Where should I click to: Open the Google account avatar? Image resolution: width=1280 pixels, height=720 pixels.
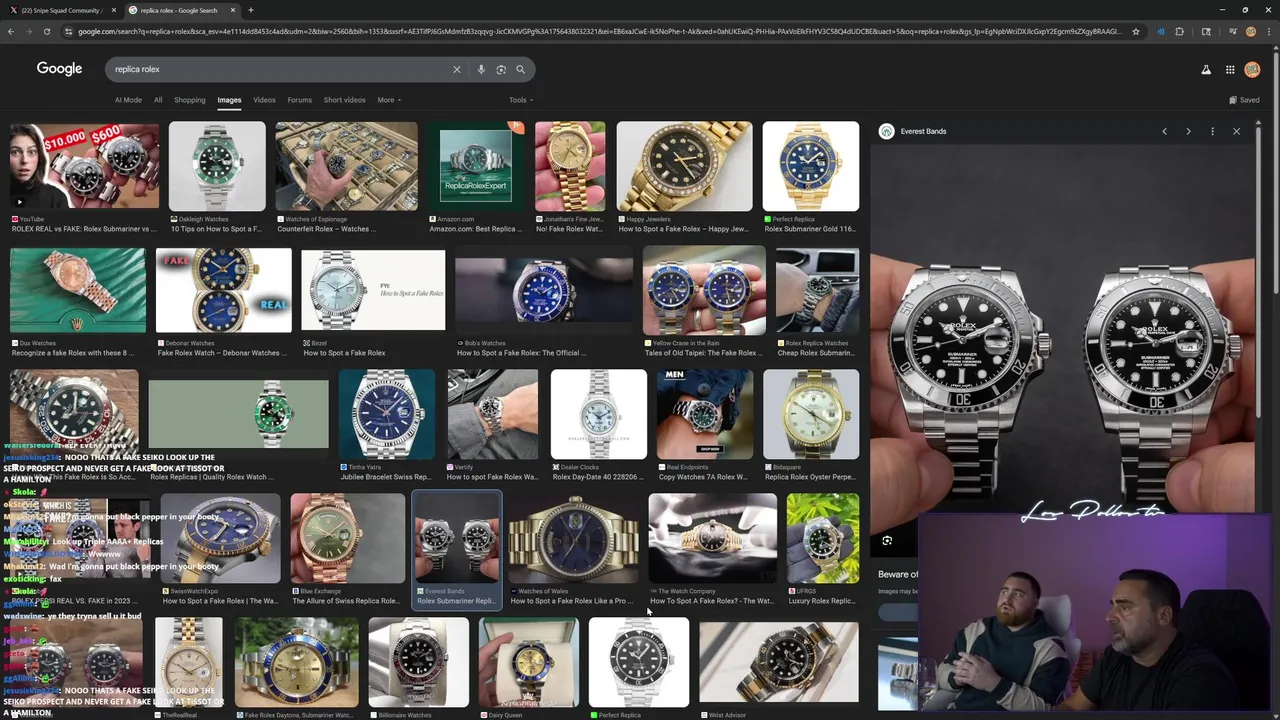point(1252,69)
